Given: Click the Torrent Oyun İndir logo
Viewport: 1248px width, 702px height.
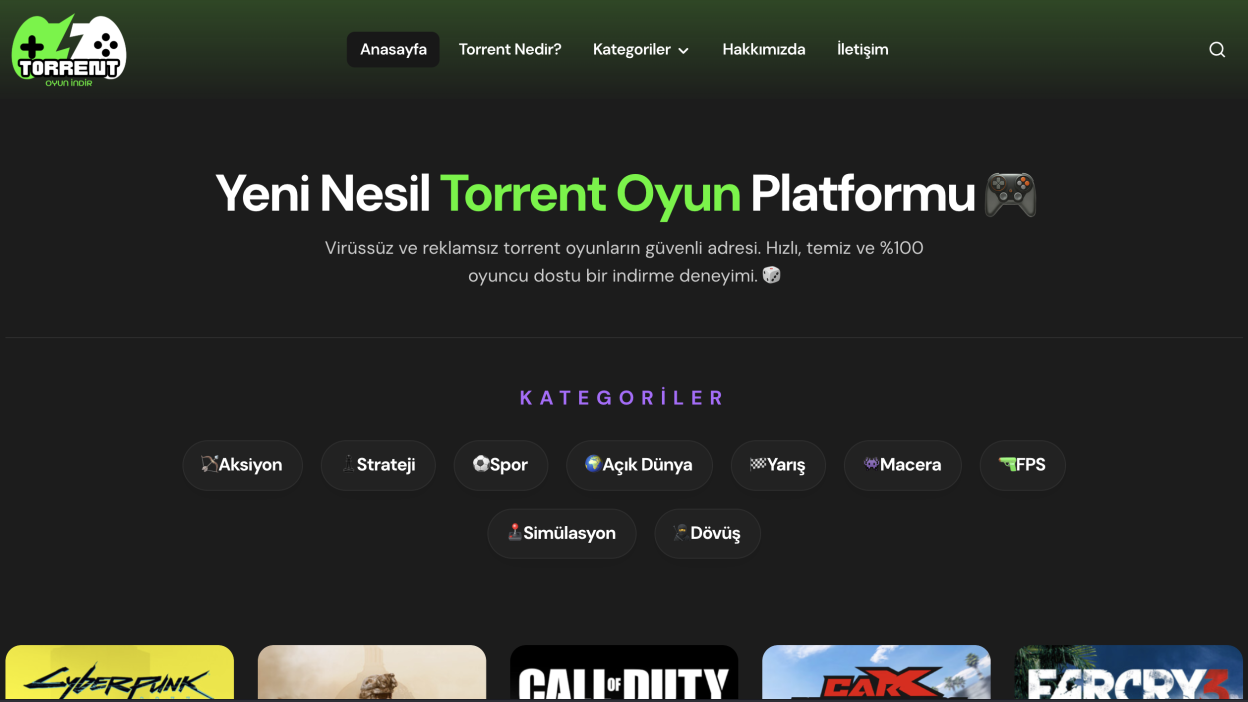Looking at the screenshot, I should point(69,50).
